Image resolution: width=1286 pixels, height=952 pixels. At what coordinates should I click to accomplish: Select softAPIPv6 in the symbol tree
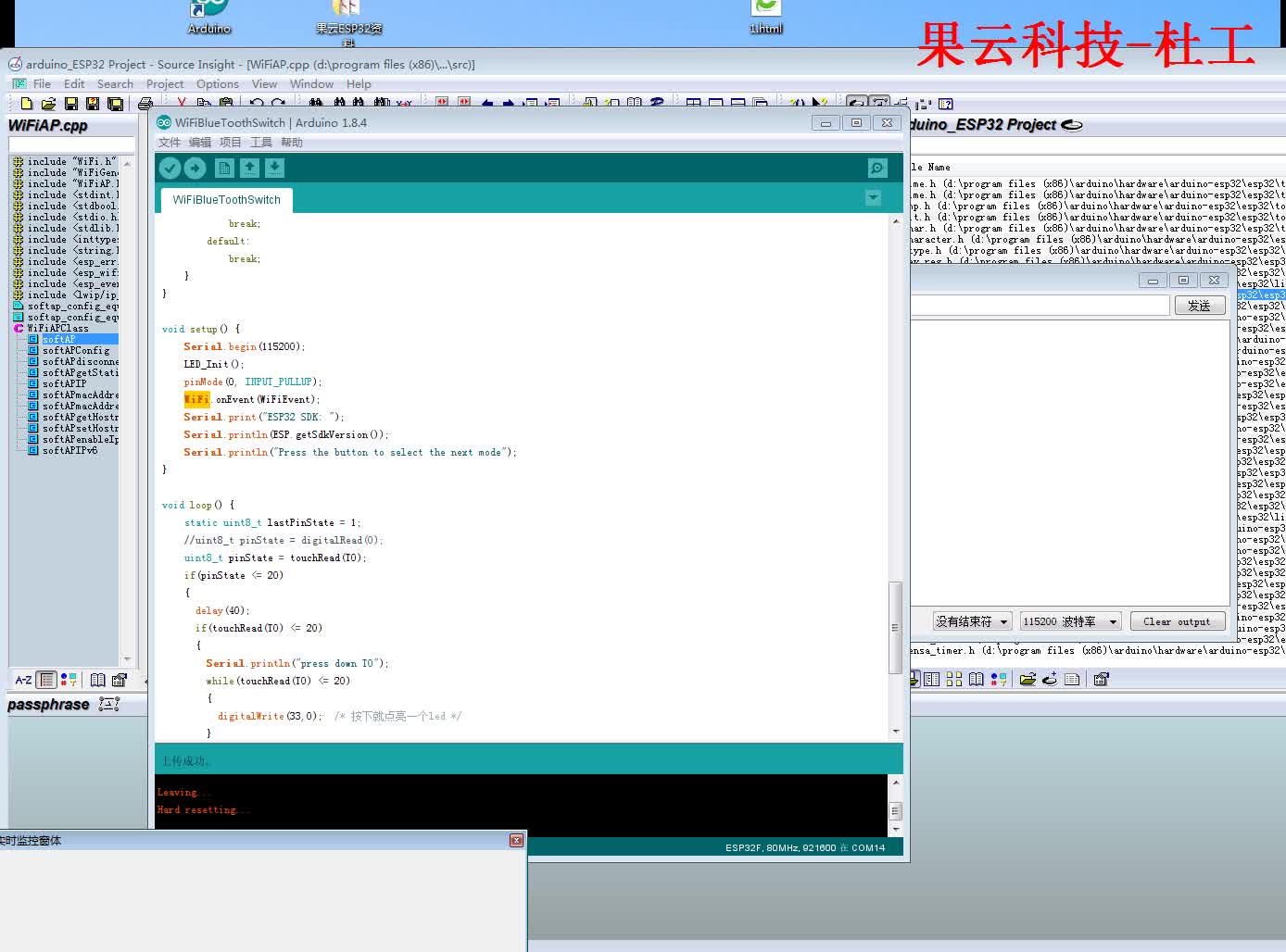pos(69,450)
